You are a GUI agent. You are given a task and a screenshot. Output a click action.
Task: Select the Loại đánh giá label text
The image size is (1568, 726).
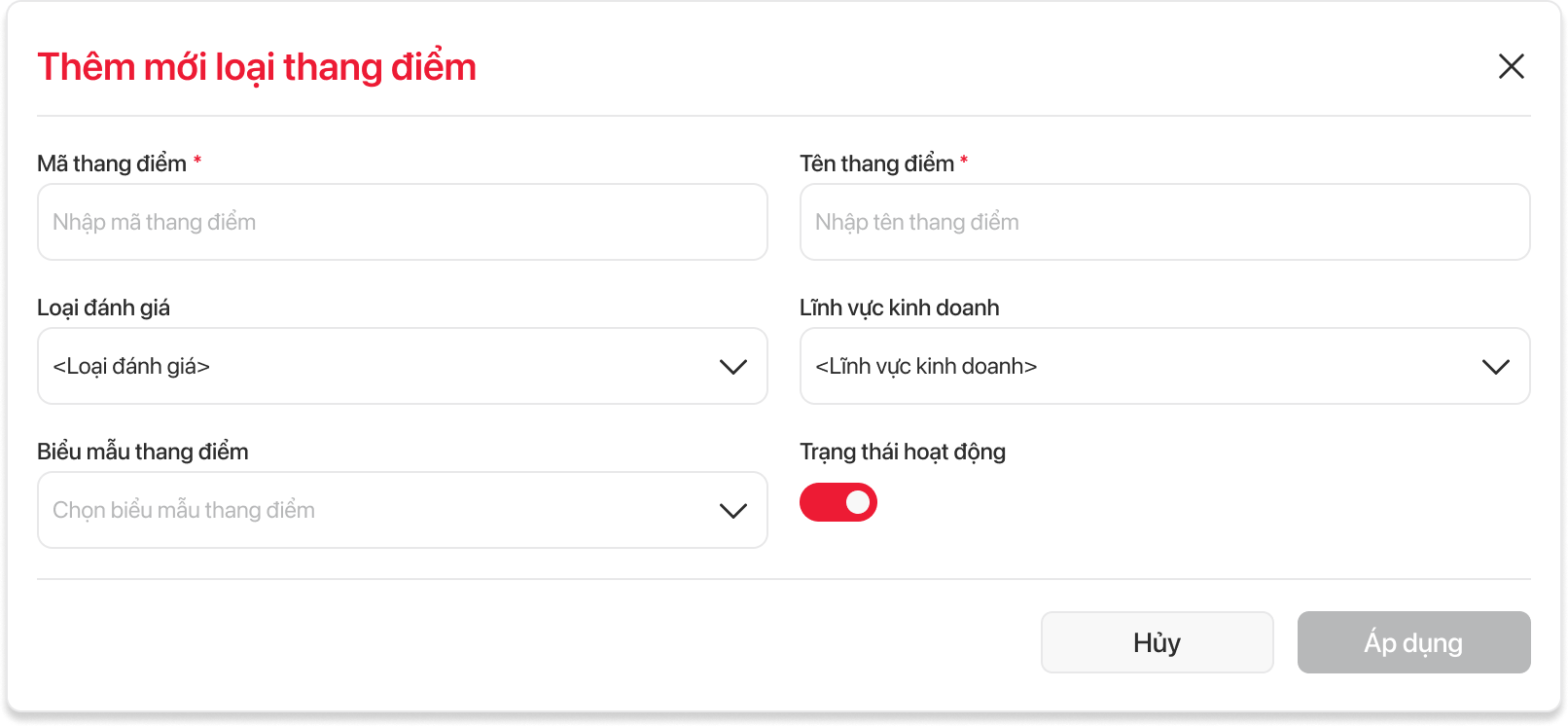point(103,308)
